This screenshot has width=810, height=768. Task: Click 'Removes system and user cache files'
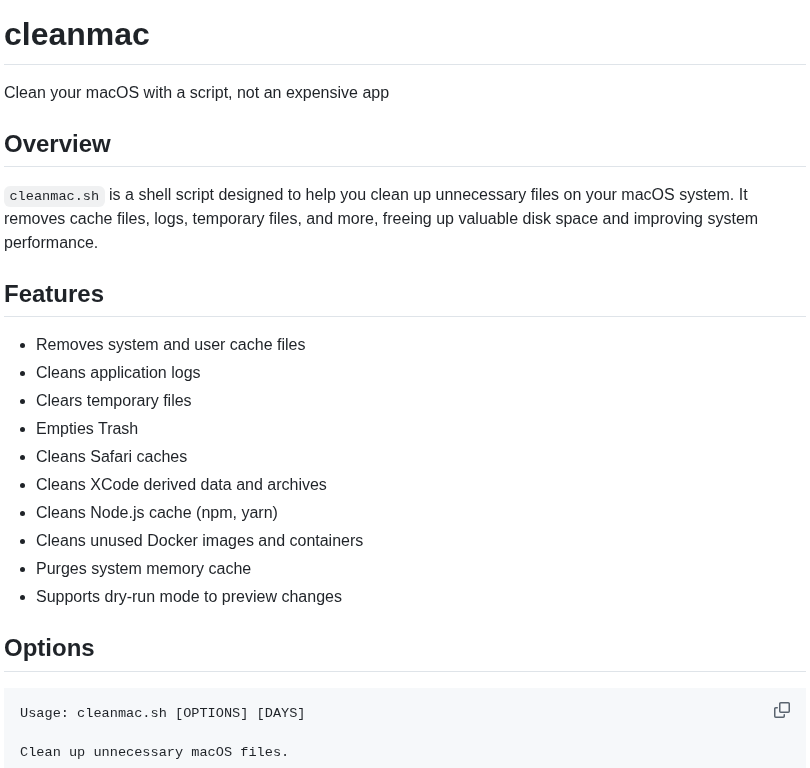click(170, 344)
